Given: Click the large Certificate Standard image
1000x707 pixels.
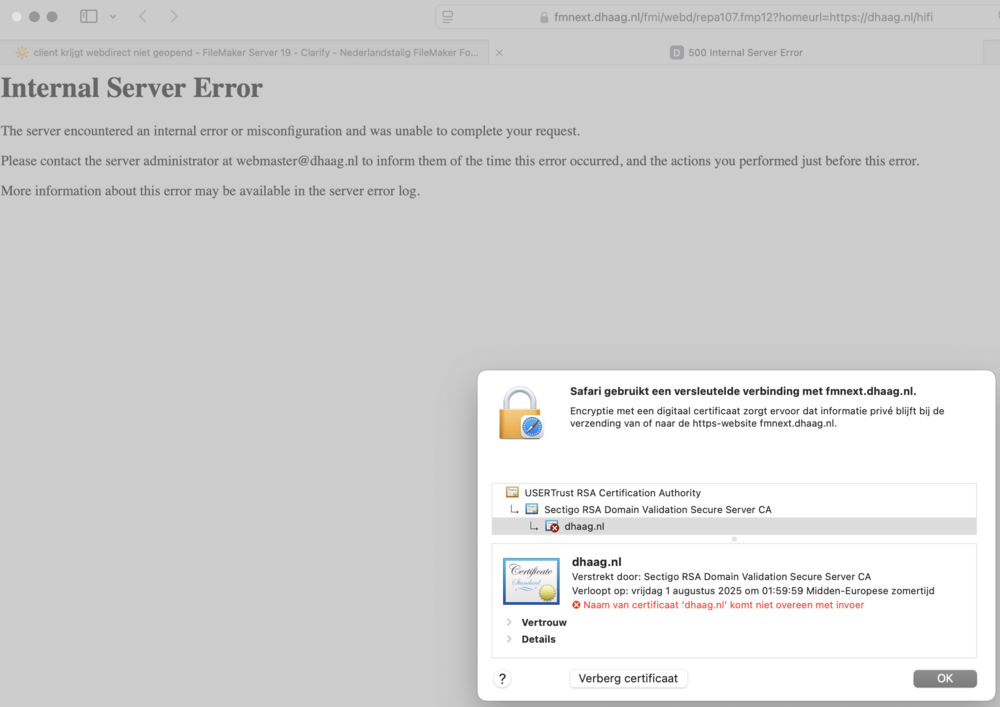Looking at the screenshot, I should [531, 581].
